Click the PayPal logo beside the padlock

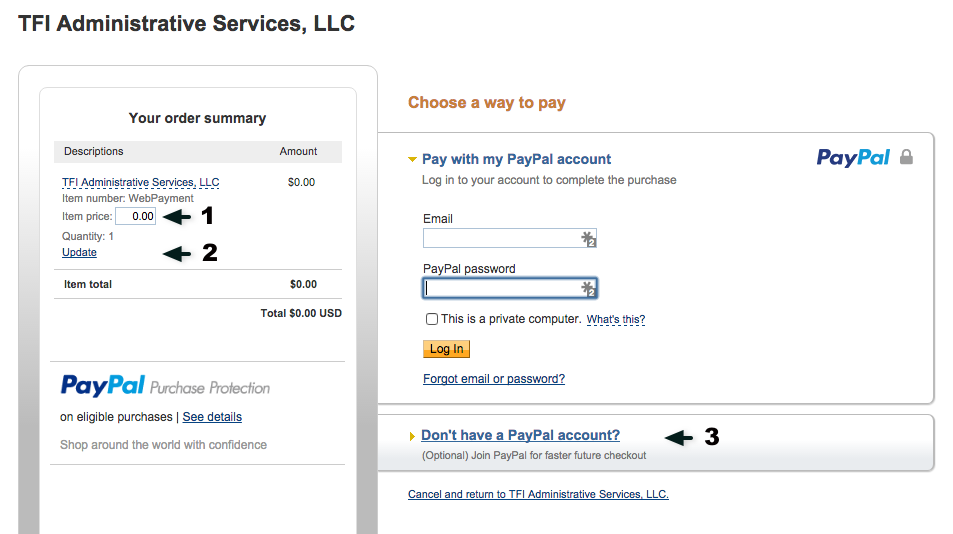tap(853, 157)
